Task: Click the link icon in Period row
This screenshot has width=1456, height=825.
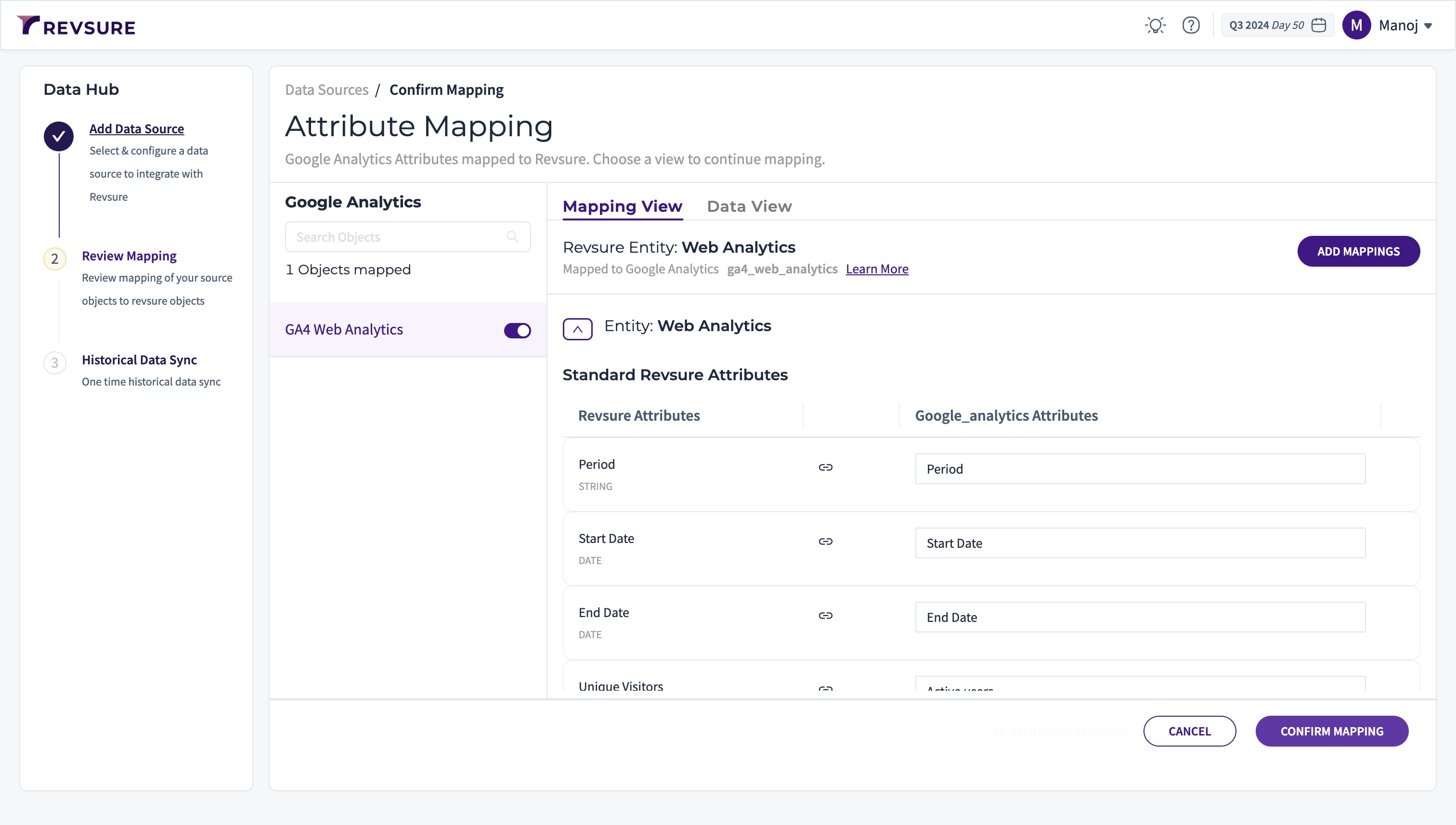Action: click(x=825, y=467)
